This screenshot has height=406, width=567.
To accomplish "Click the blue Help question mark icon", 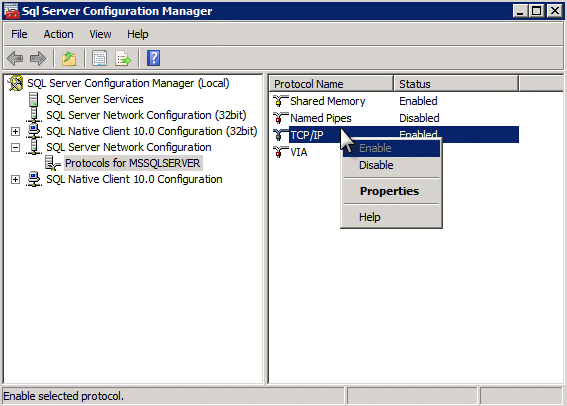I will [153, 58].
